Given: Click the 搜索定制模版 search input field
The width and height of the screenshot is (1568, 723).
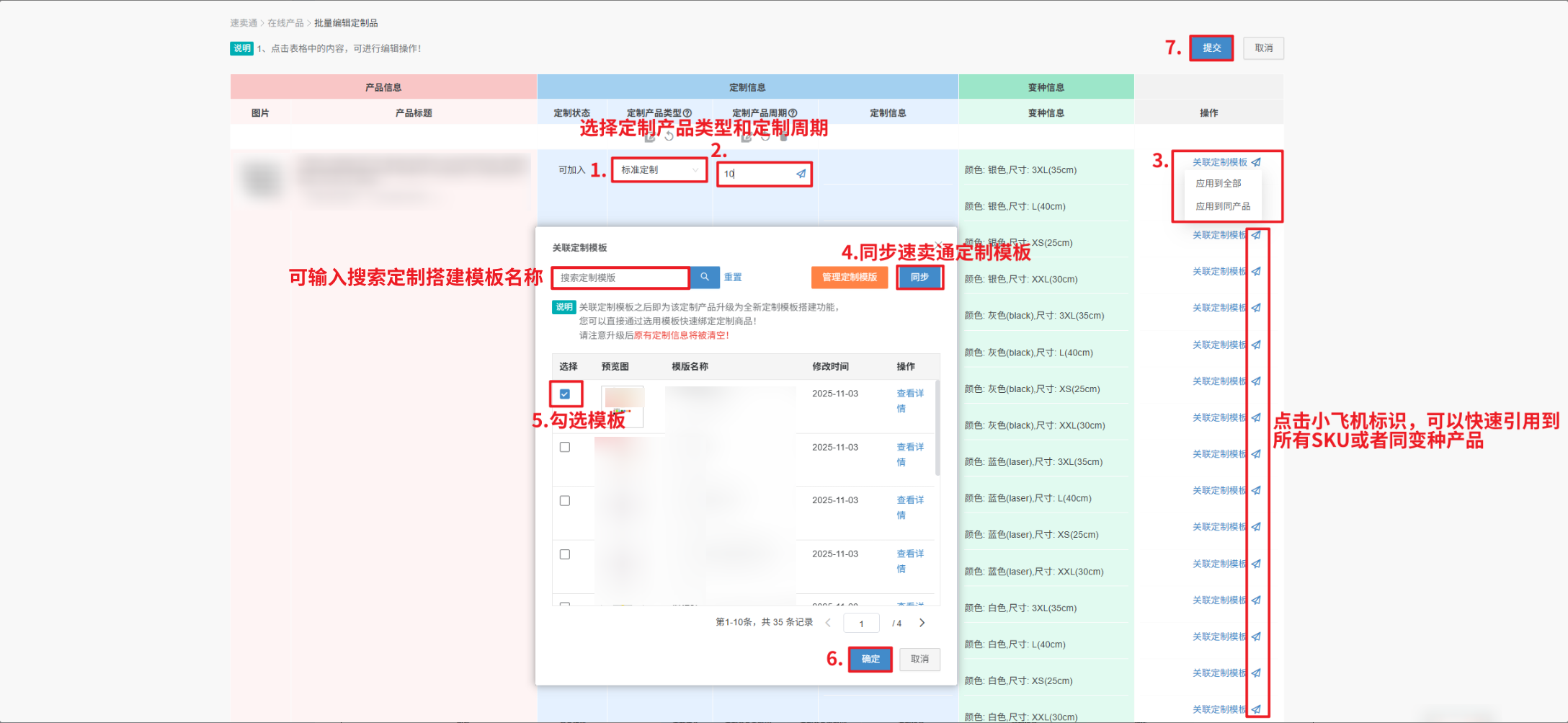Looking at the screenshot, I should point(620,278).
